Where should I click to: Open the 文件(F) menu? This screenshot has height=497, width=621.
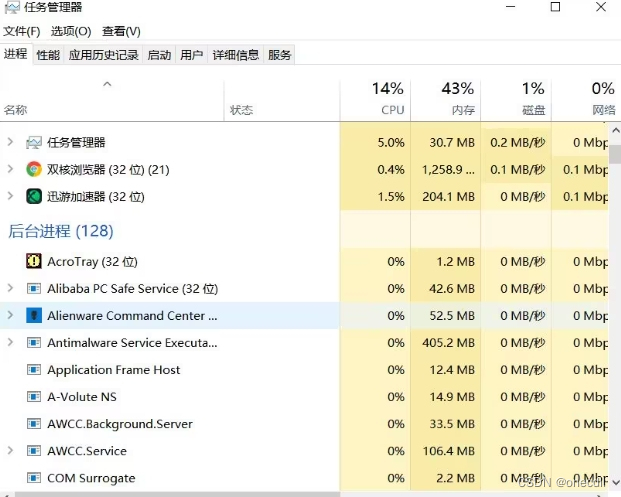click(x=22, y=31)
